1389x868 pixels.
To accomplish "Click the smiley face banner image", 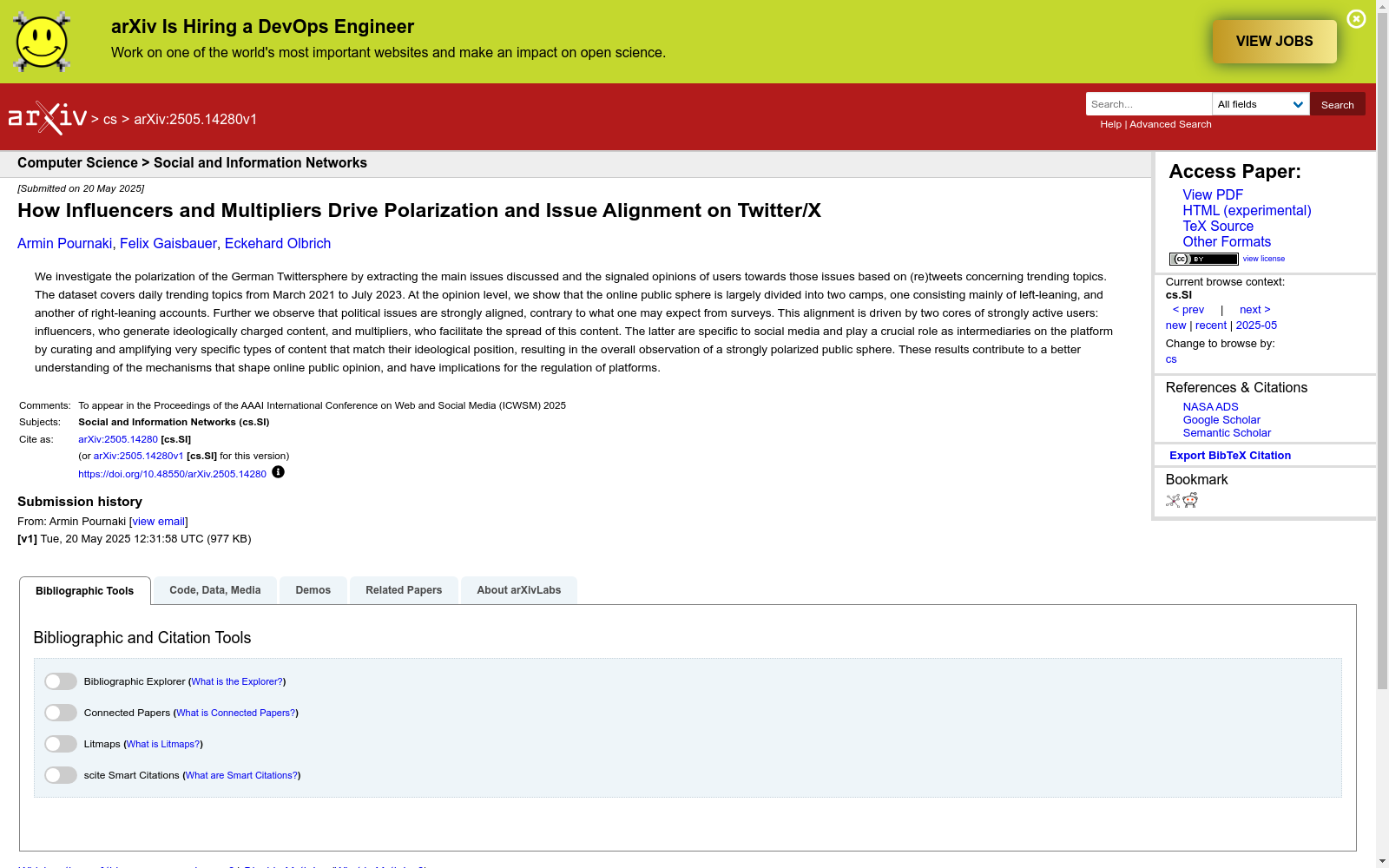I will [42, 42].
